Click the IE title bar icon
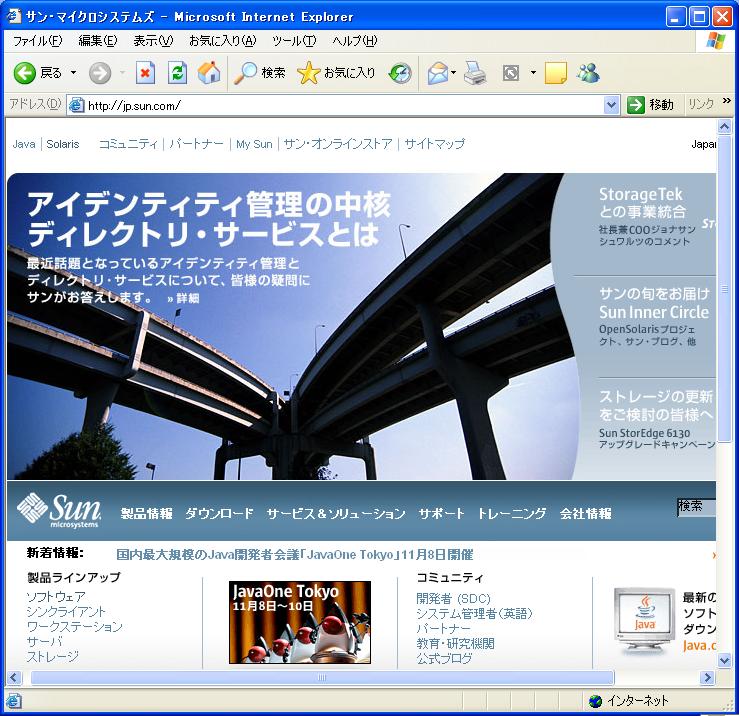This screenshot has width=739, height=716. [x=14, y=16]
